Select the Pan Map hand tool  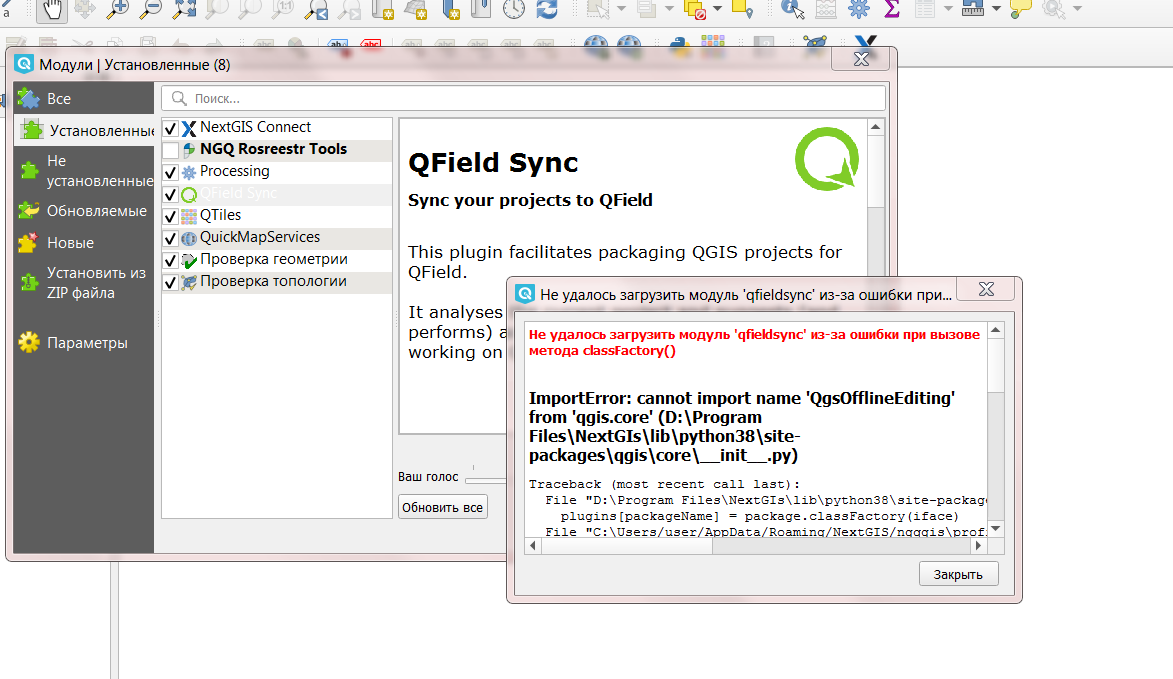click(x=52, y=10)
